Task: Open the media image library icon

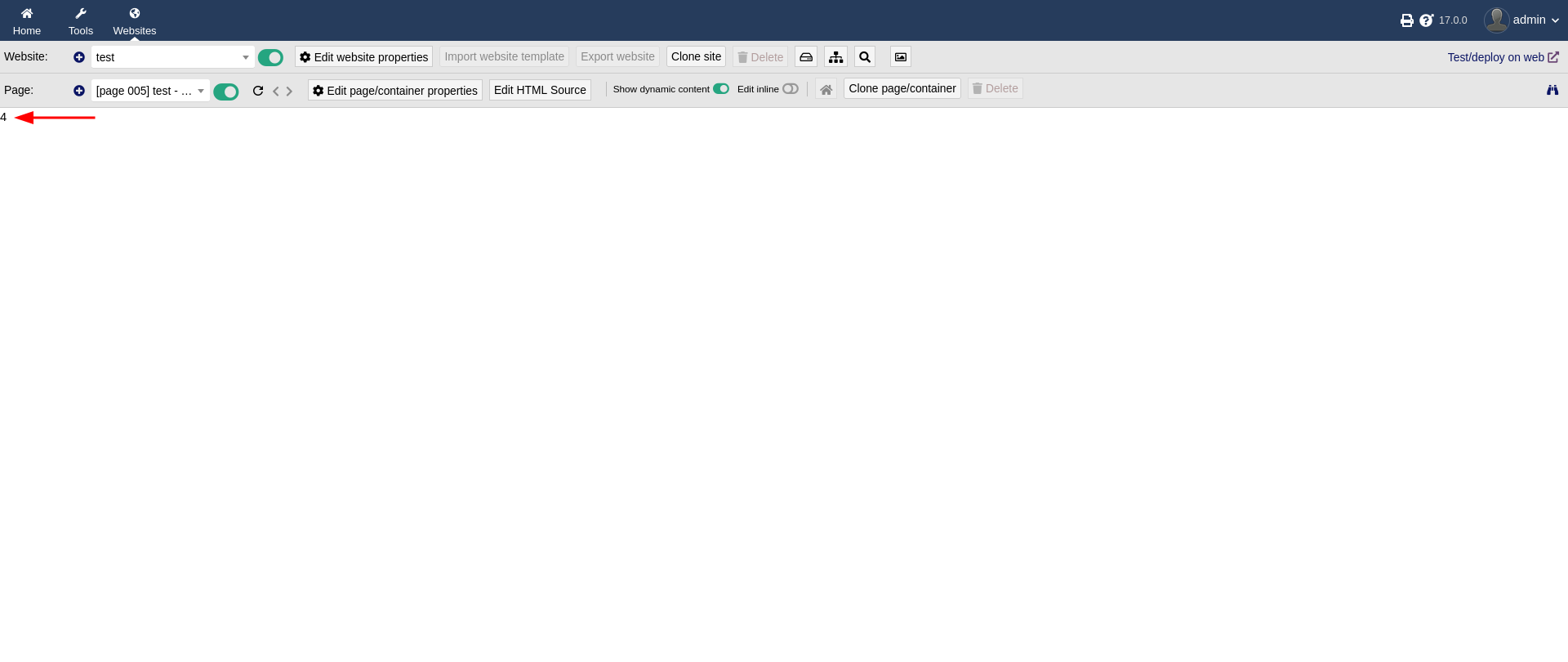Action: [900, 57]
